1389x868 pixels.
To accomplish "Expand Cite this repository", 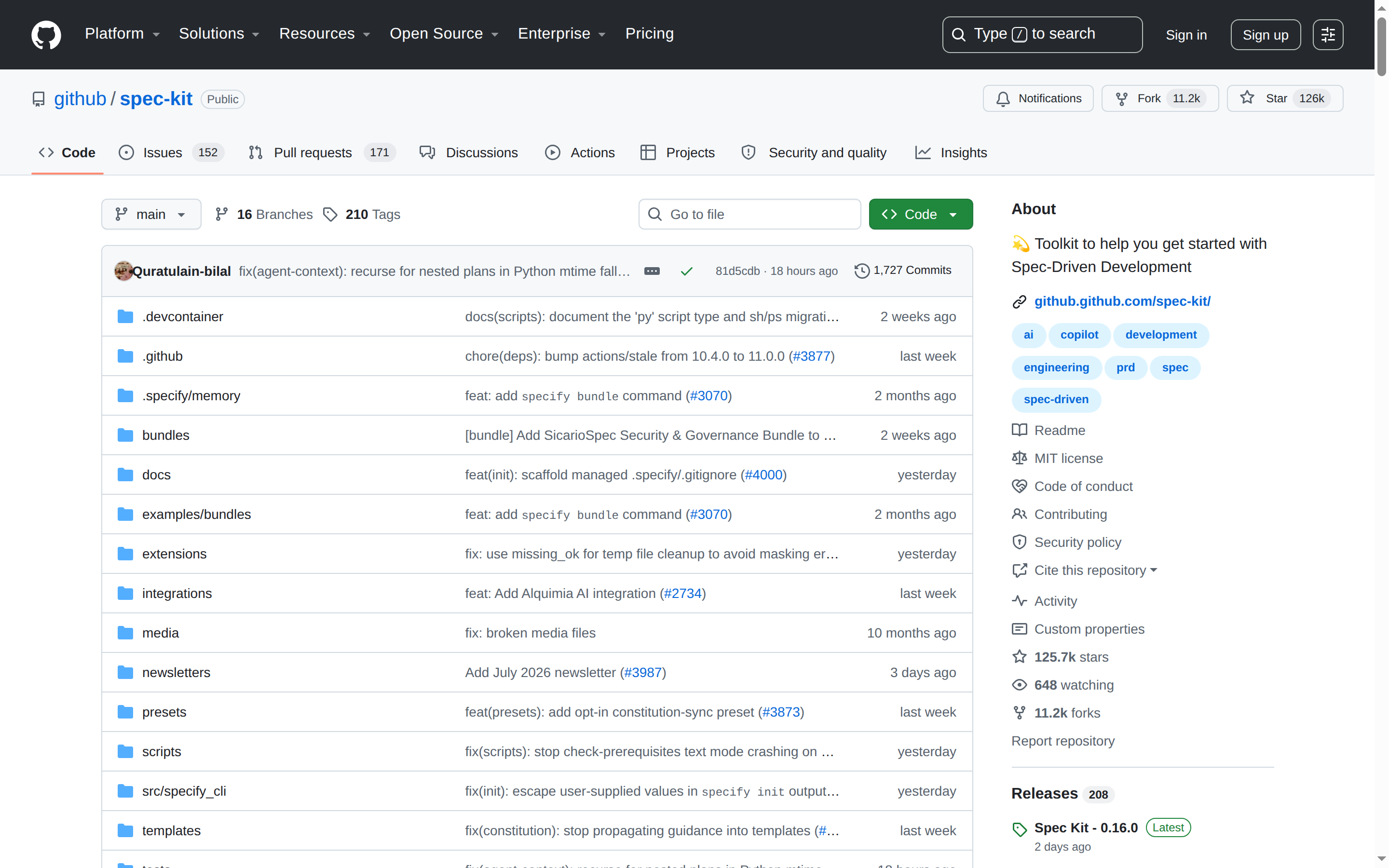I will coord(1085,570).
